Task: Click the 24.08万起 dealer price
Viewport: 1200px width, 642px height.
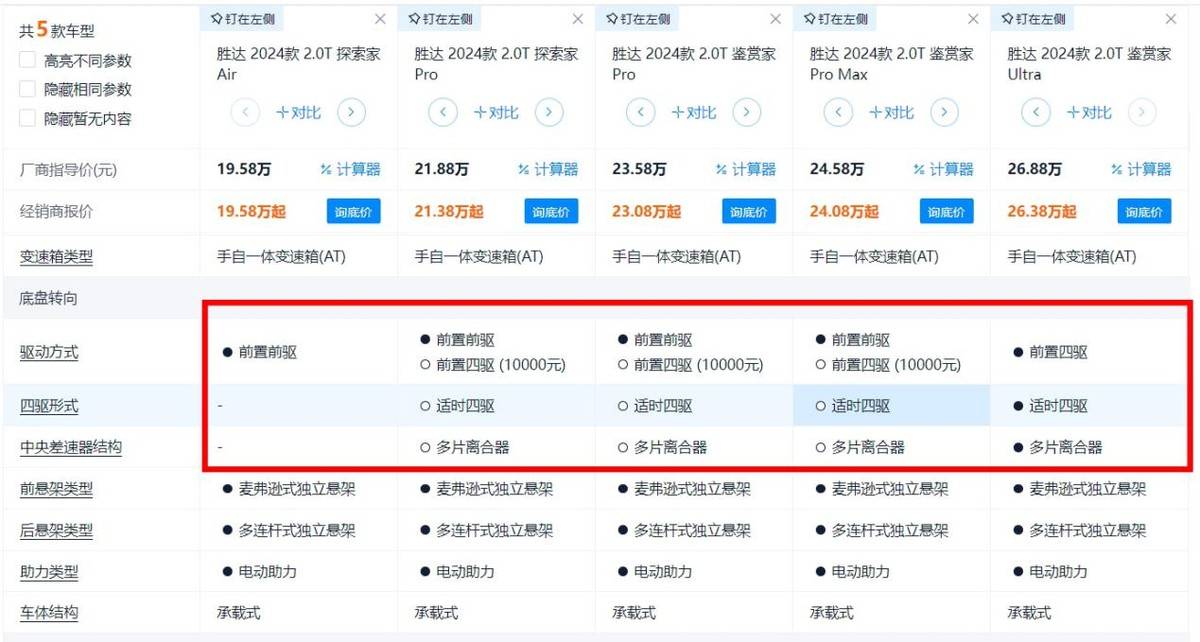Action: [x=845, y=212]
